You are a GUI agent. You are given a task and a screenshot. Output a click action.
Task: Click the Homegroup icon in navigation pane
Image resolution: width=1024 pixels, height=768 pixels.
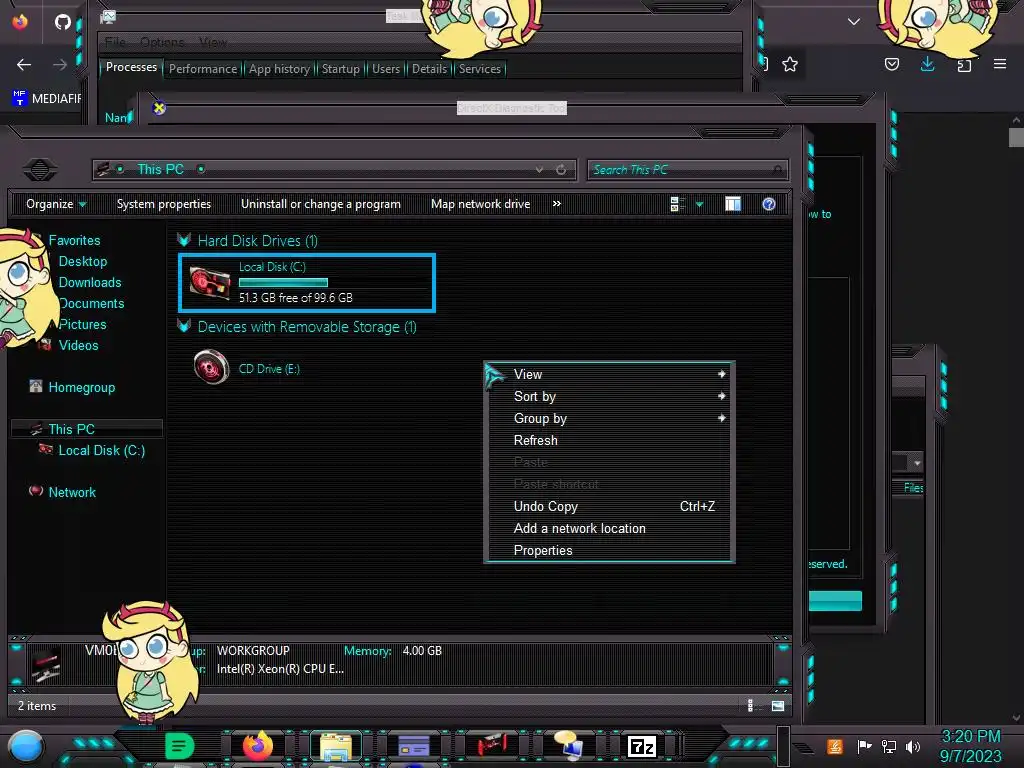point(36,386)
